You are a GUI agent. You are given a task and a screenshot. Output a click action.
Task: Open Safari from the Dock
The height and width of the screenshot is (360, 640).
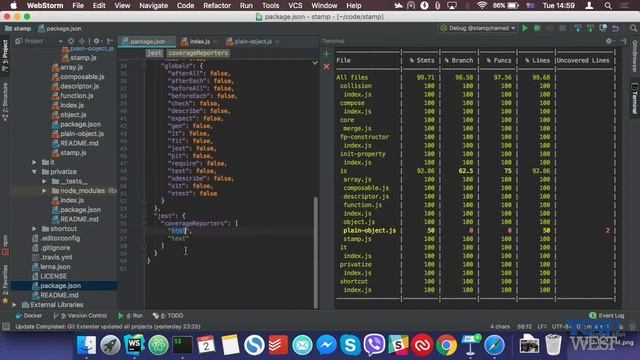pyautogui.click(x=494, y=345)
